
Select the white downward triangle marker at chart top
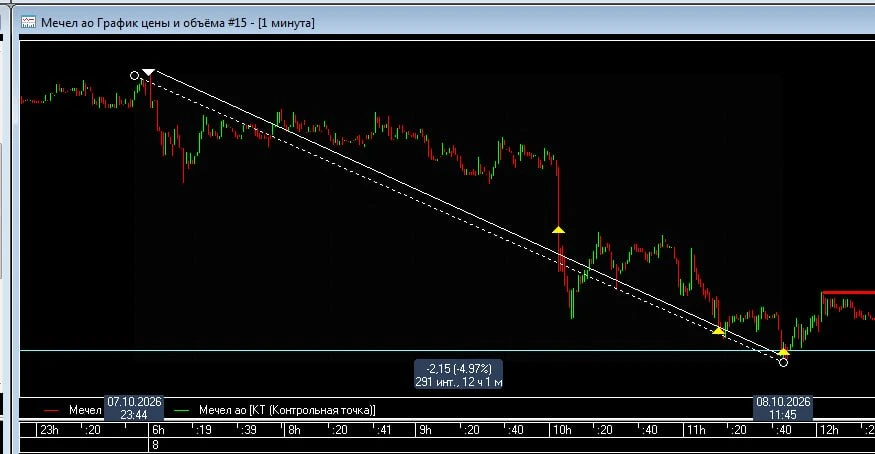[148, 73]
